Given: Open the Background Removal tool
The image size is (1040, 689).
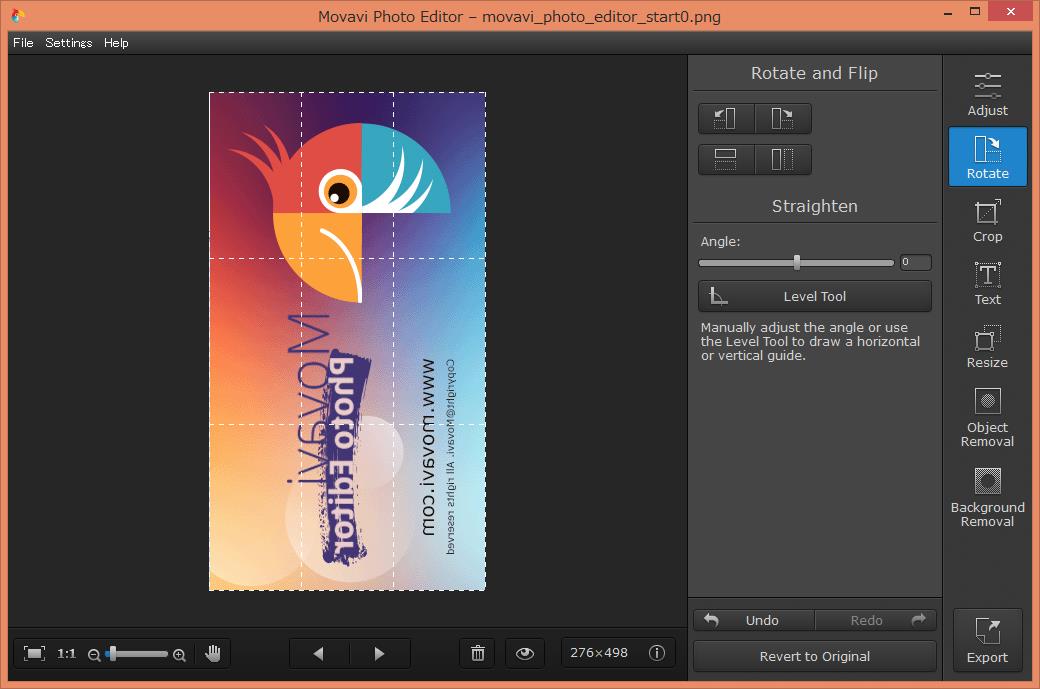Looking at the screenshot, I should [988, 497].
